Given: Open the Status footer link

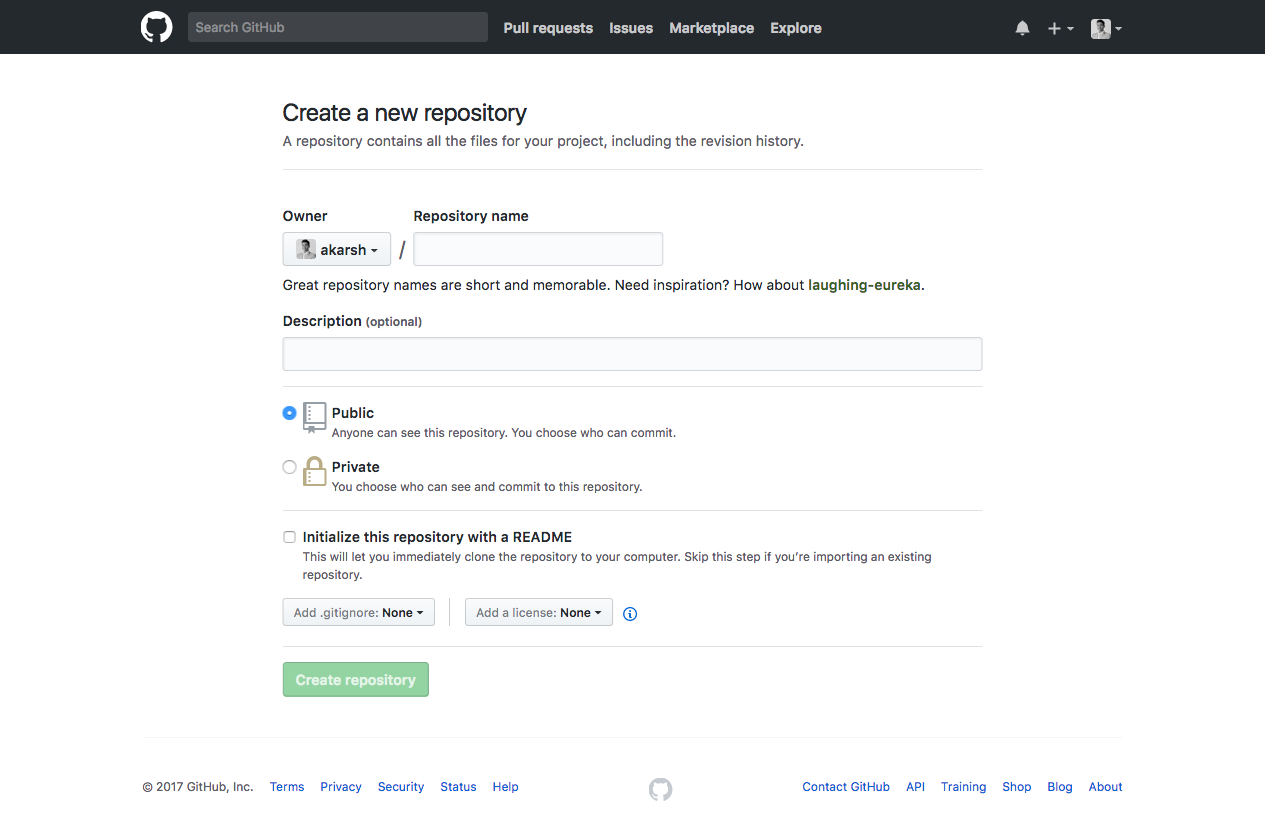Looking at the screenshot, I should point(458,787).
